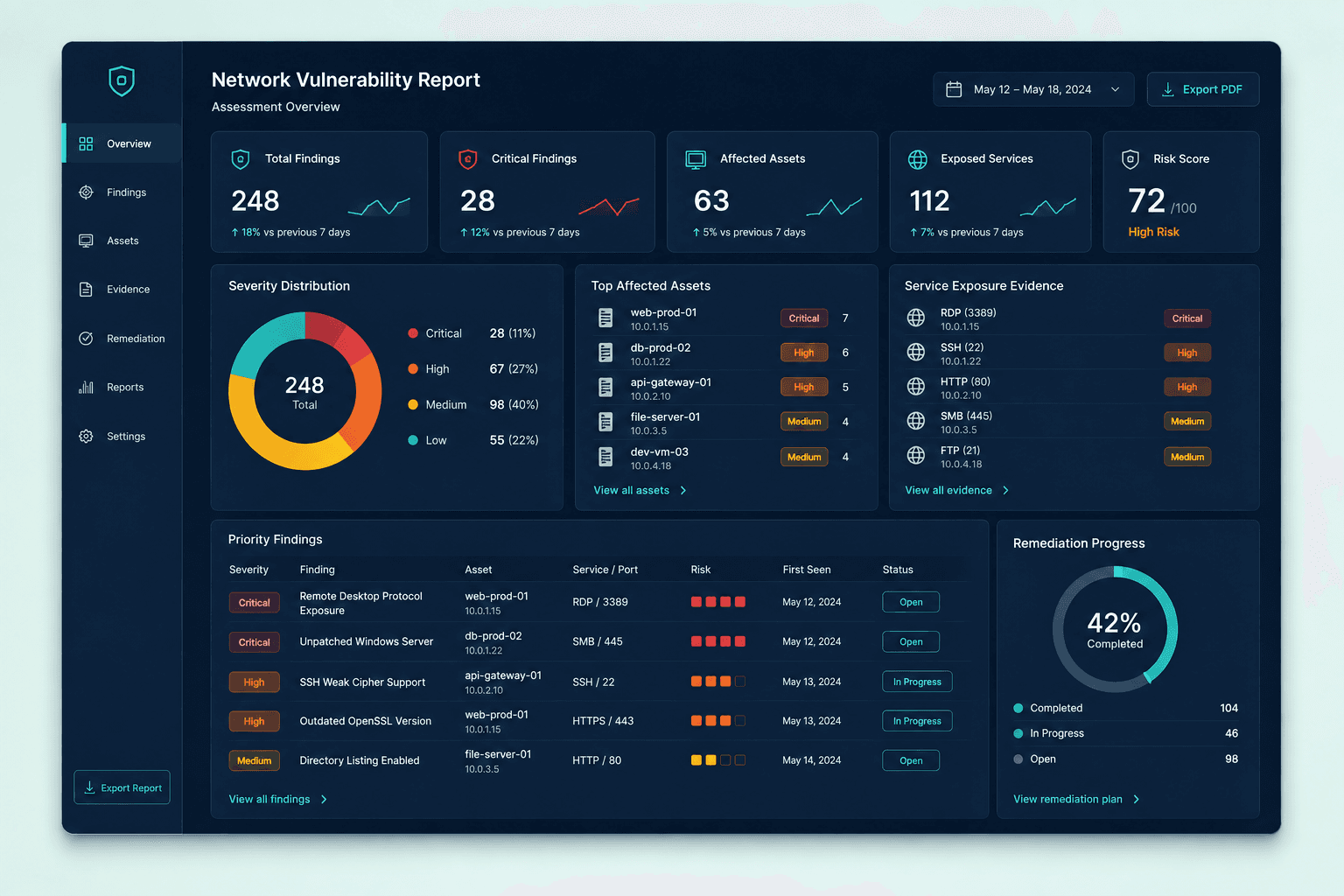Click the globe icon beside SMB (445)
The height and width of the screenshot is (896, 1344).
[916, 421]
